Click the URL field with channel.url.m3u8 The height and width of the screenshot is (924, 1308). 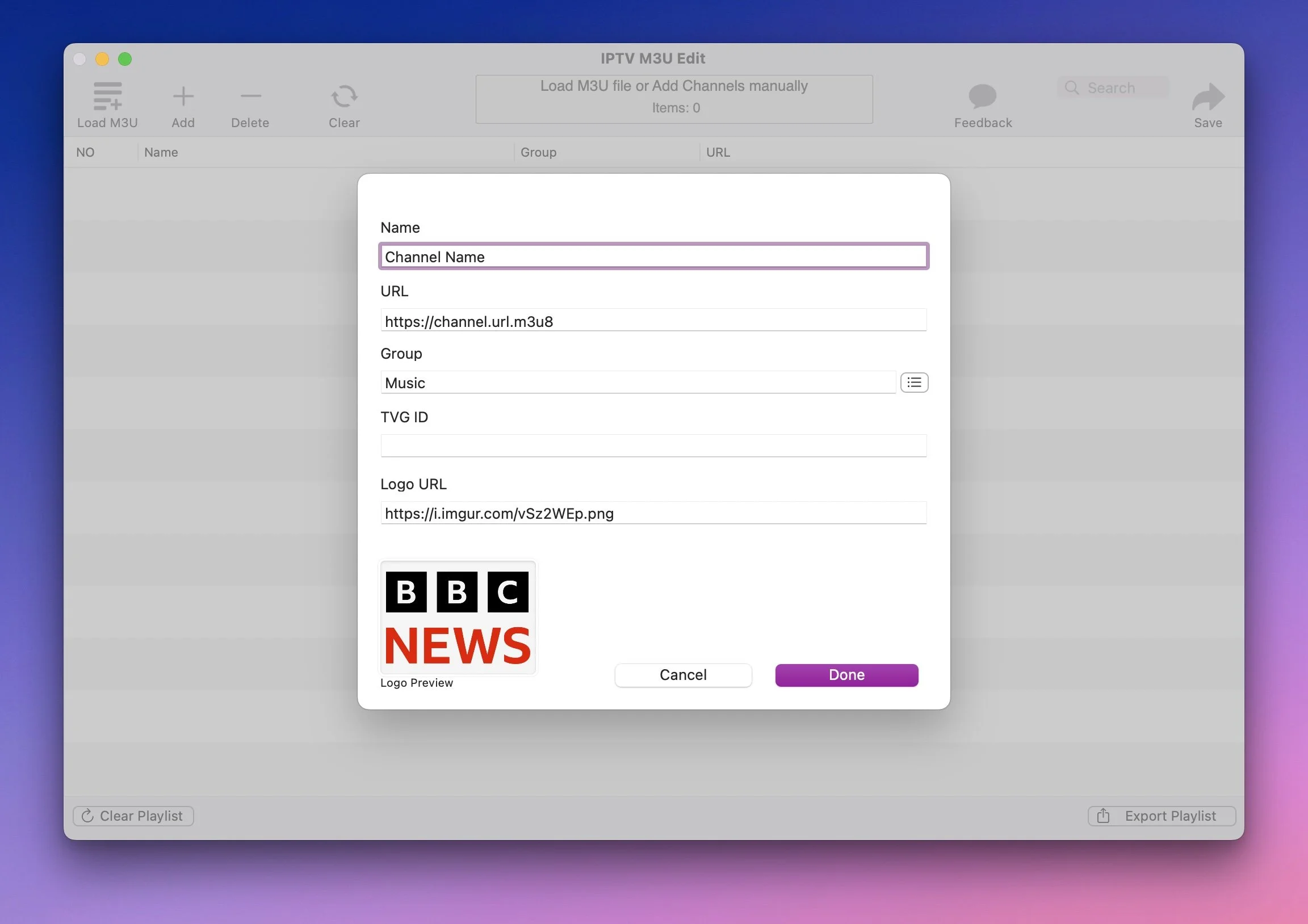(x=653, y=321)
